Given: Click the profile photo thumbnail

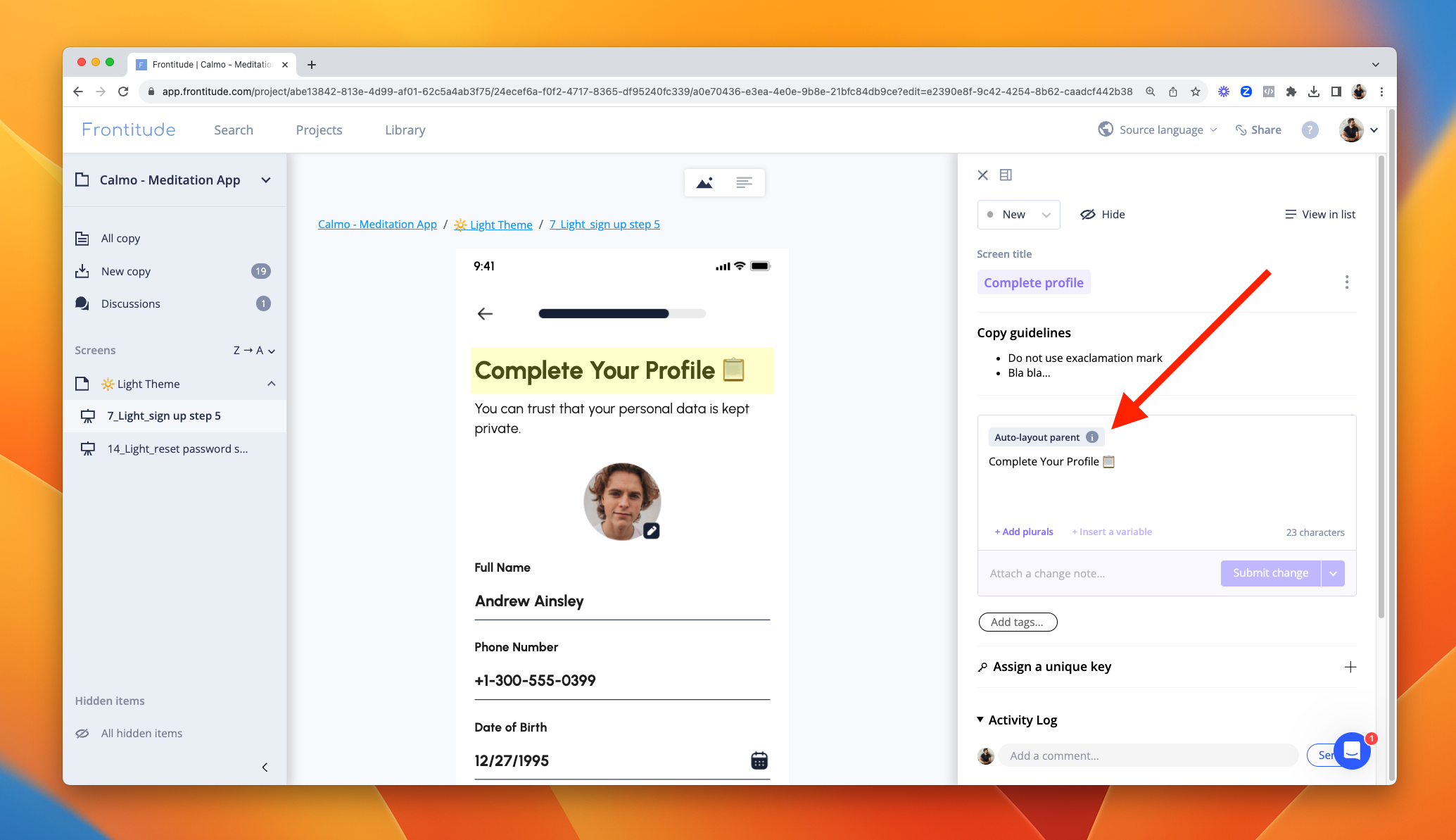Looking at the screenshot, I should [622, 501].
